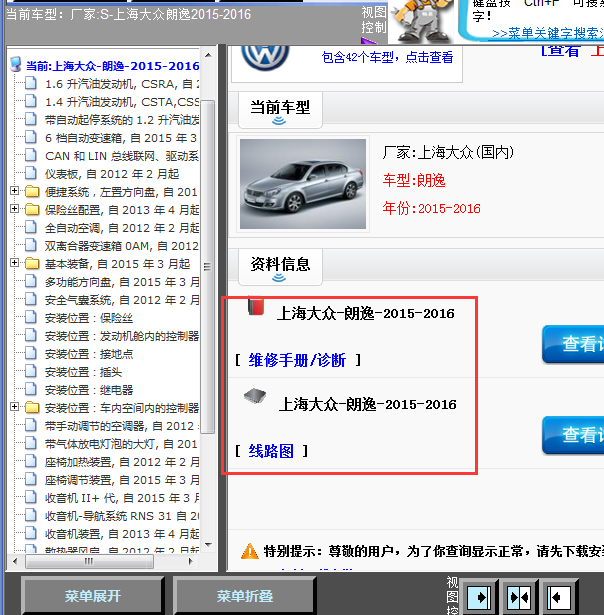Select 收音机 II+ 代 tree item
Viewport: 604px width, 615px height.
tap(122, 498)
